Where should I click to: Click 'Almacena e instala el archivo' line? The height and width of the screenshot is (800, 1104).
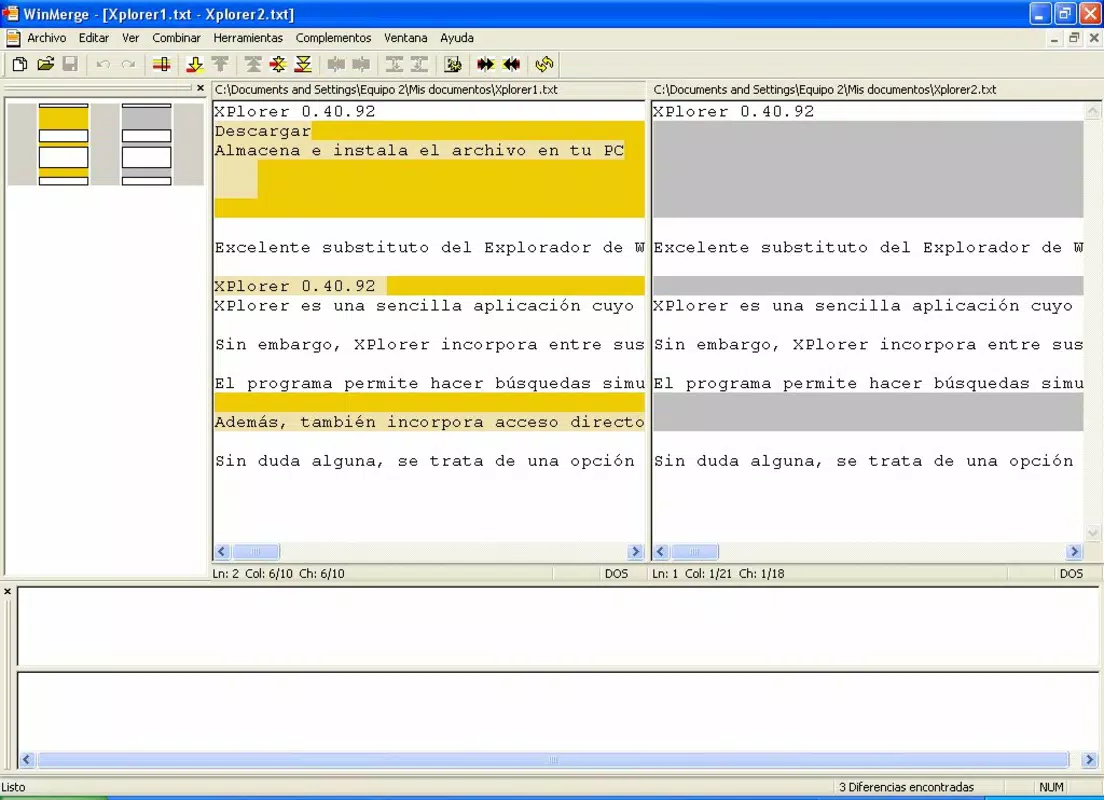(429, 151)
